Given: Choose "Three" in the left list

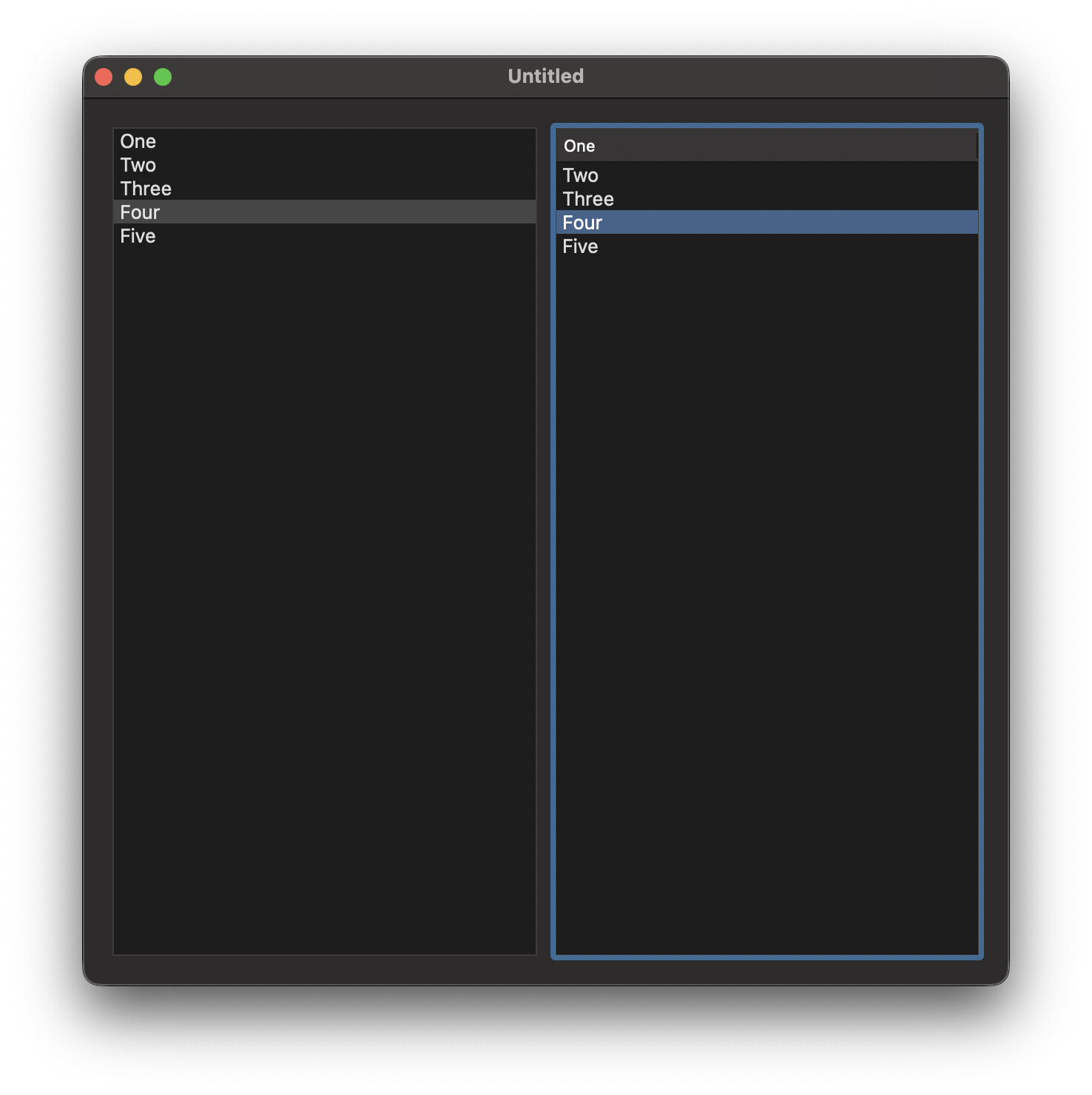Looking at the screenshot, I should (146, 189).
